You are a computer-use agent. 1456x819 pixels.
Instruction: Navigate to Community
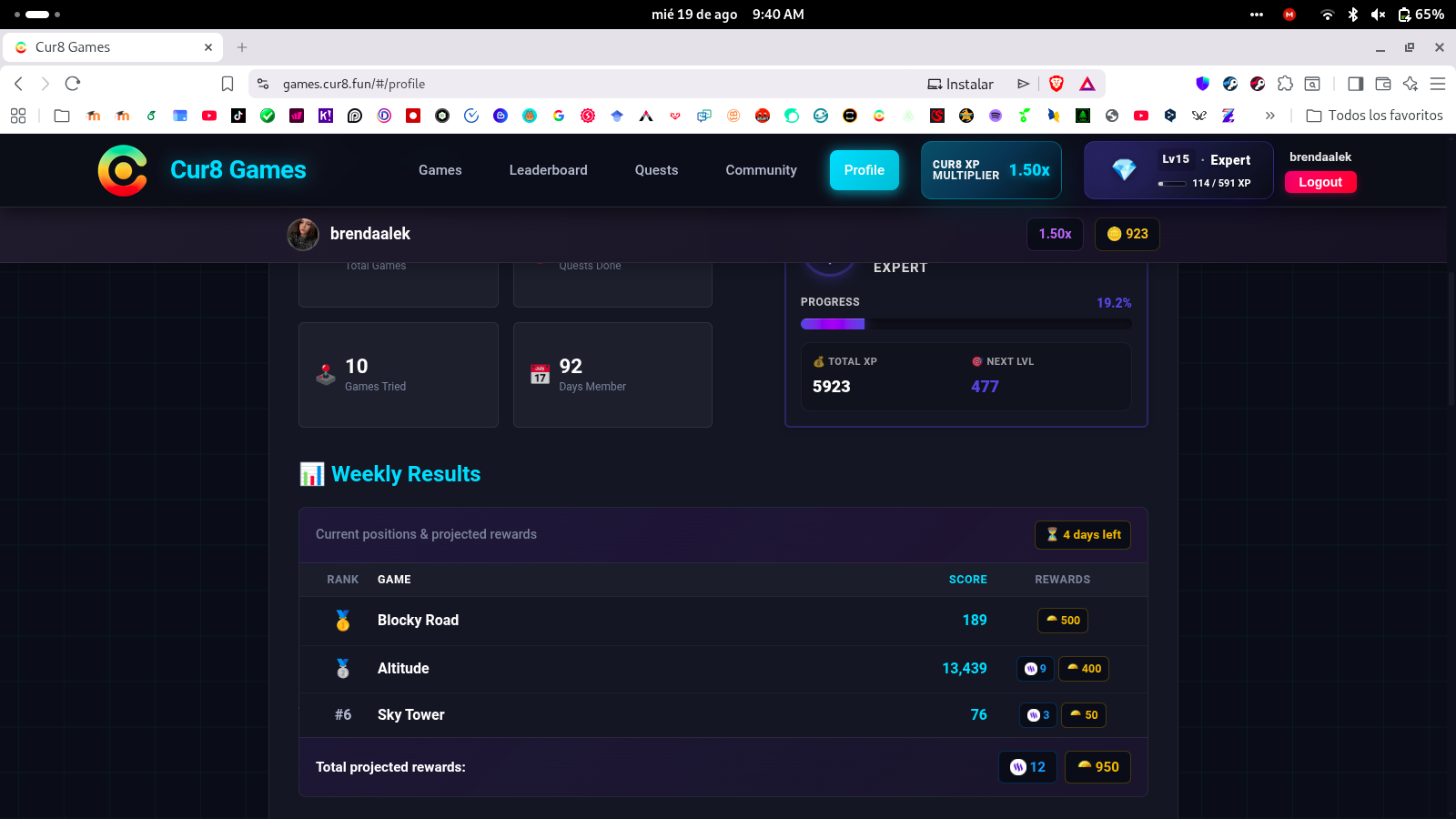pos(762,170)
